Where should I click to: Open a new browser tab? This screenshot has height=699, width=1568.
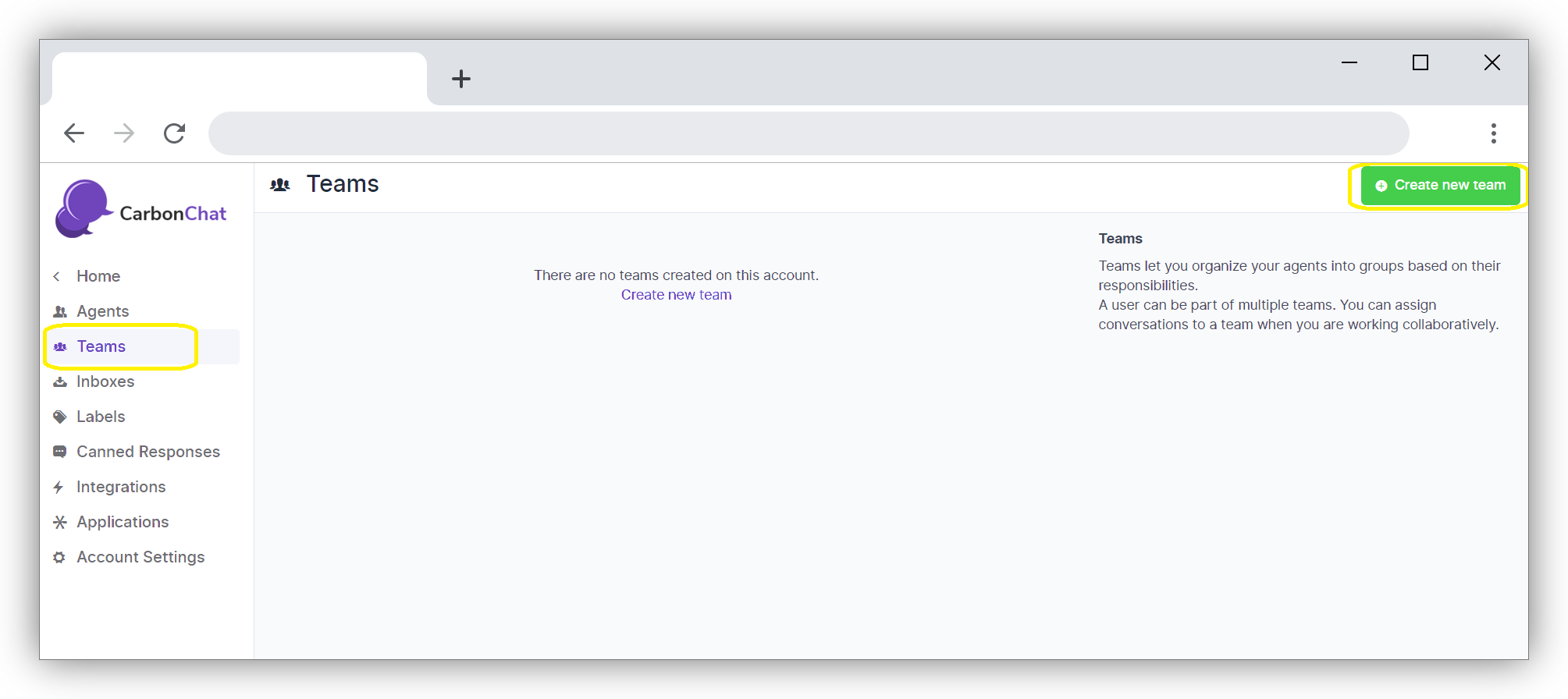click(x=461, y=79)
